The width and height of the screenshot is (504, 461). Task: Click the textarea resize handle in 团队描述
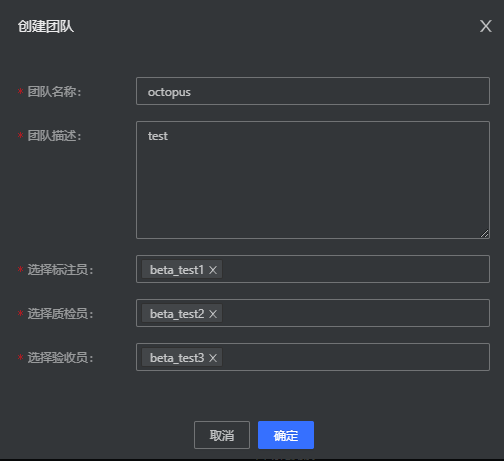click(x=484, y=234)
